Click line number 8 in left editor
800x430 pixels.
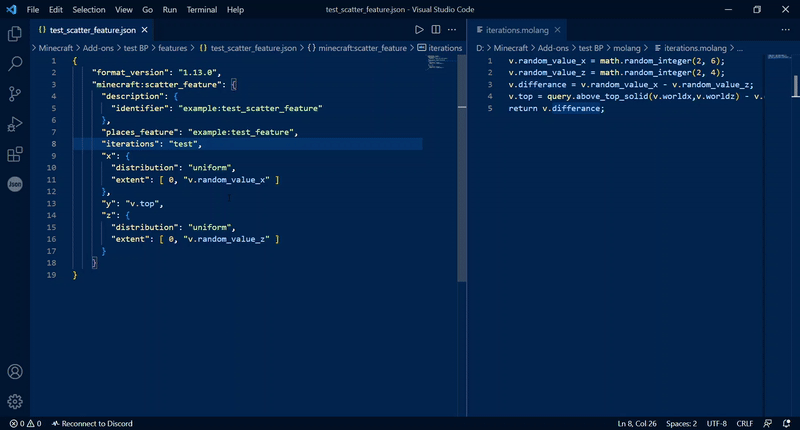tap(54, 144)
